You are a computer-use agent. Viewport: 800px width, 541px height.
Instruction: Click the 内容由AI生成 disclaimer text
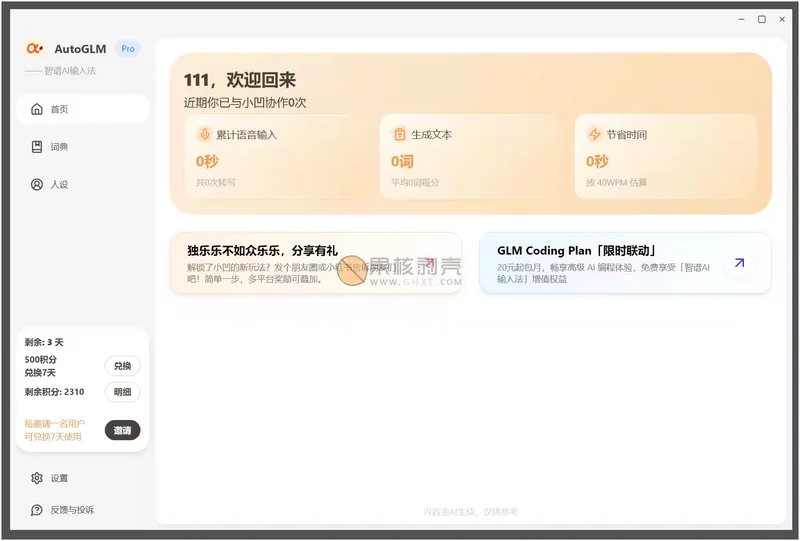click(470, 511)
